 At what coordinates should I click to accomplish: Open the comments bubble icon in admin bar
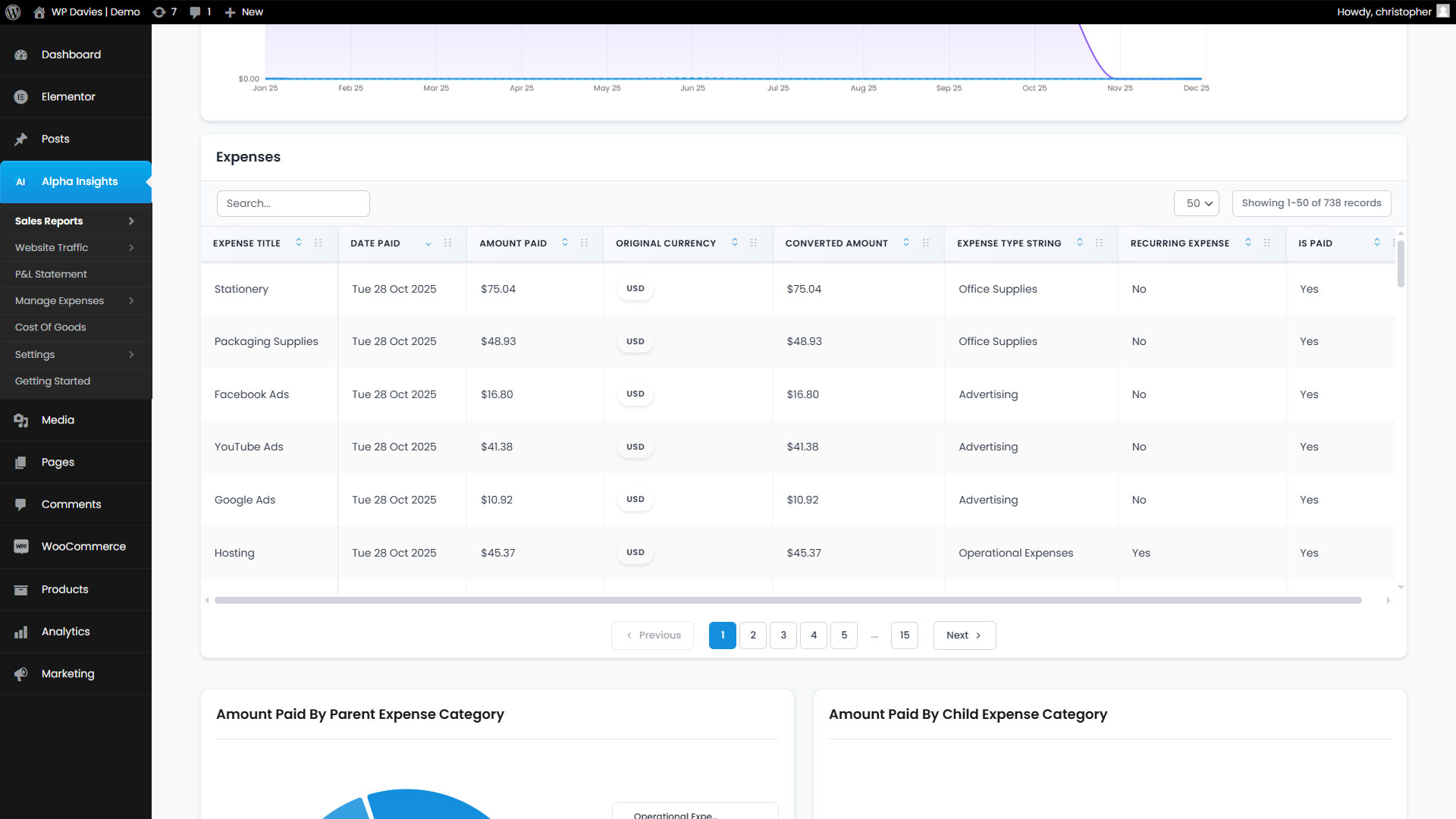pyautogui.click(x=196, y=12)
